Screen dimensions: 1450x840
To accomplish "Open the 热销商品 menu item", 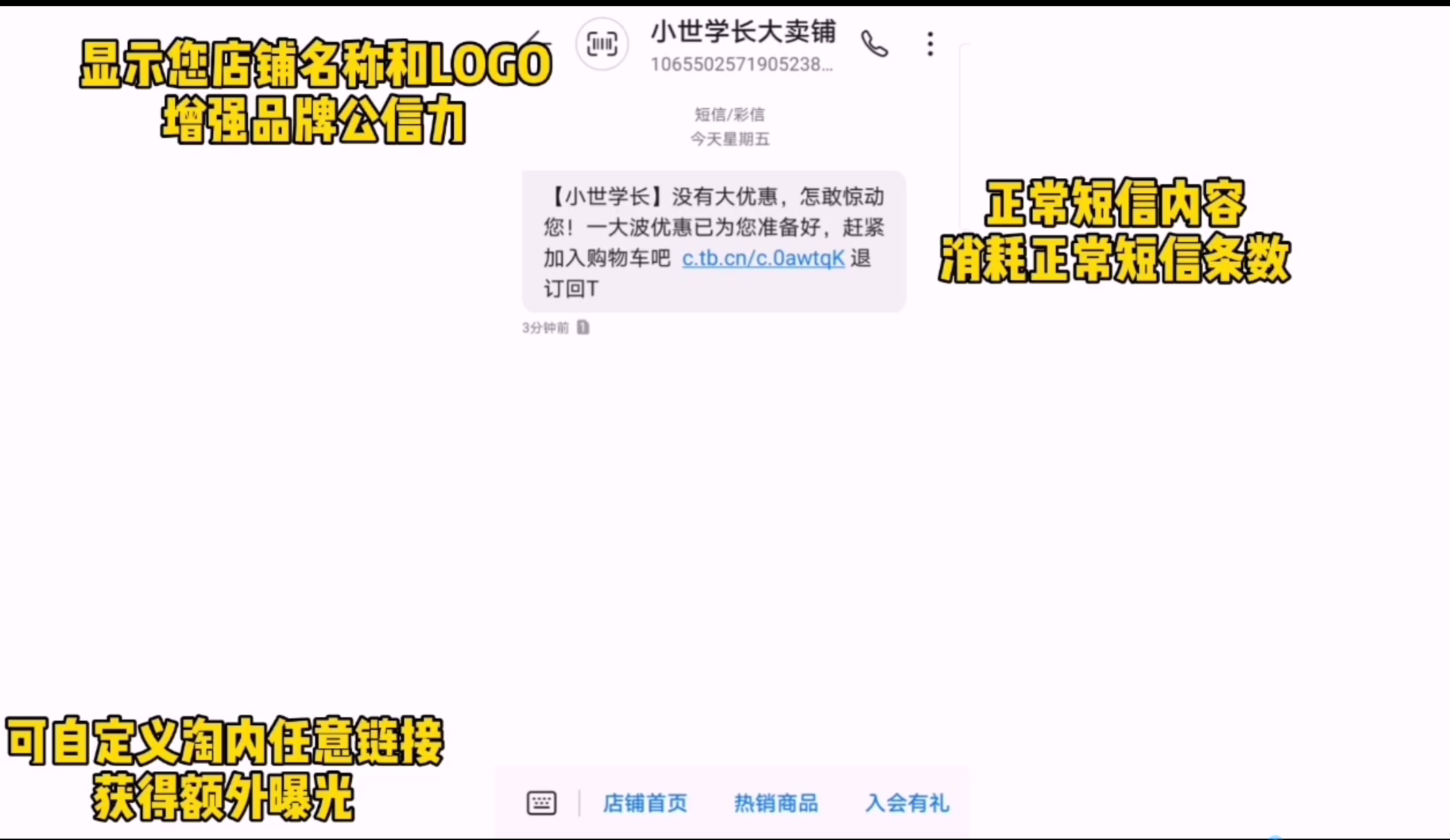I will pos(776,803).
